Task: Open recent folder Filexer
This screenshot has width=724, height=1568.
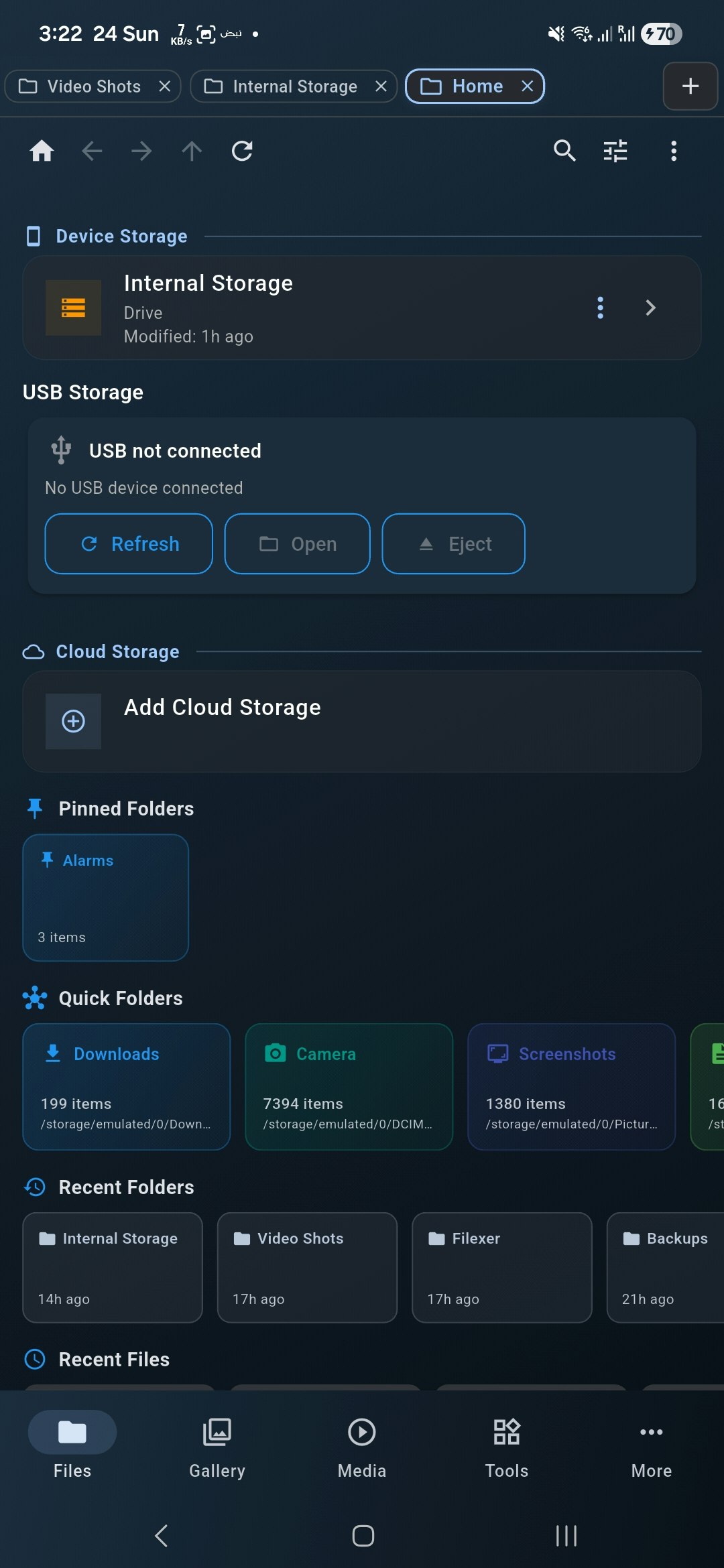Action: coord(502,1267)
